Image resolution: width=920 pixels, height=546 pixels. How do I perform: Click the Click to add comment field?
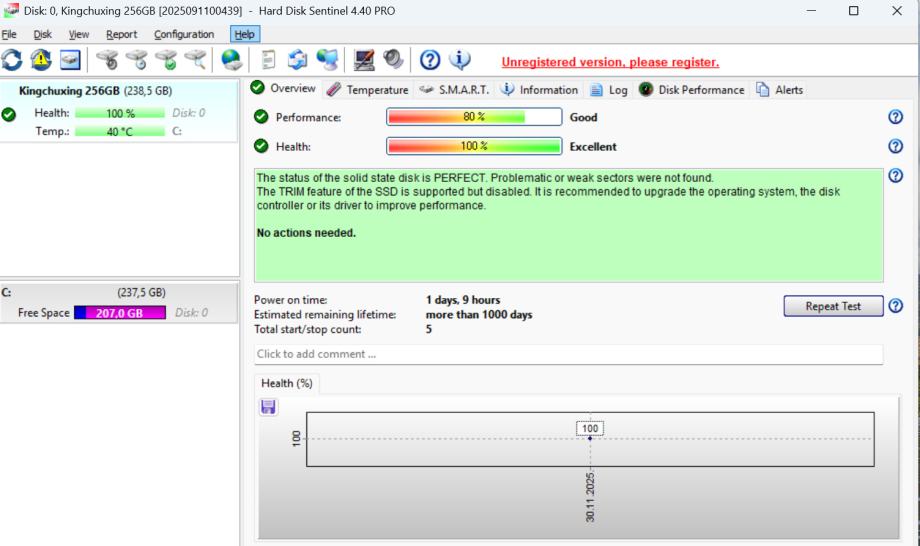point(569,354)
